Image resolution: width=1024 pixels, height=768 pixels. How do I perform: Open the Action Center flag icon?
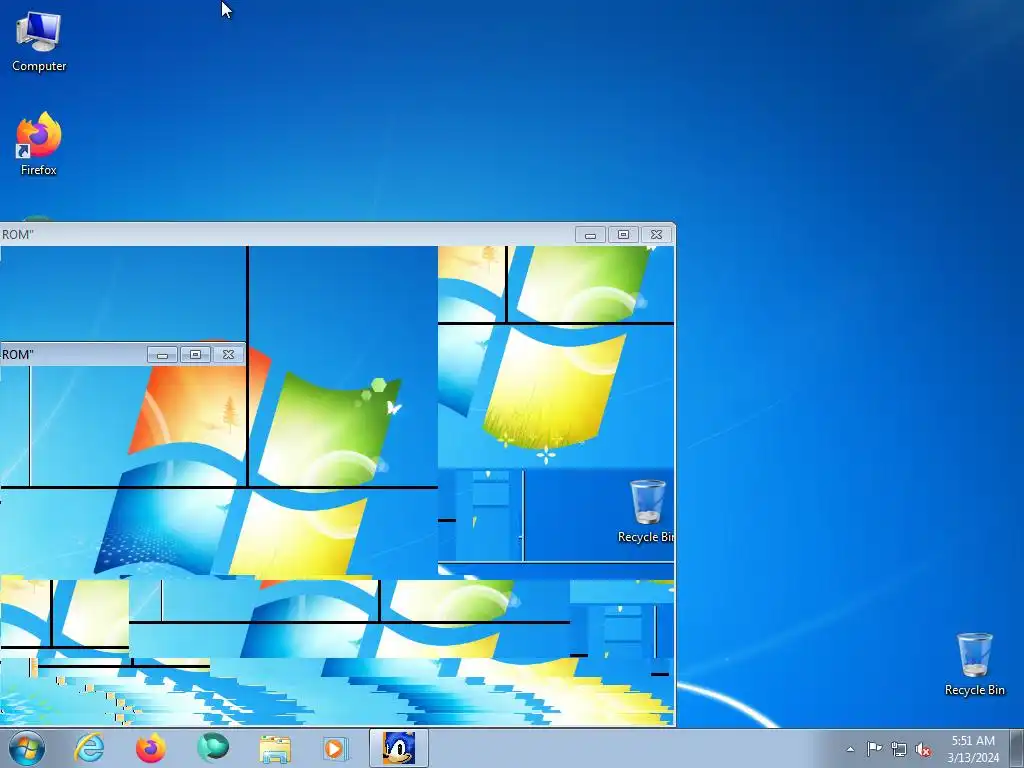tap(874, 749)
